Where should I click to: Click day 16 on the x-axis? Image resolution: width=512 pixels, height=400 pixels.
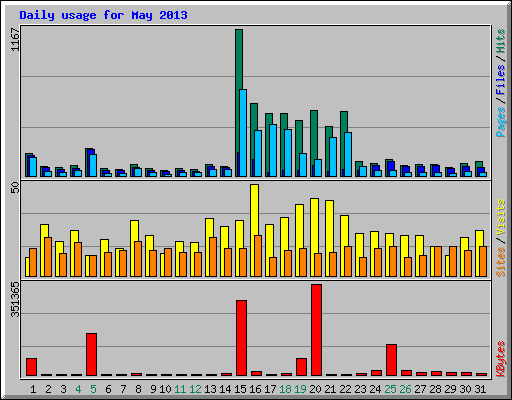click(255, 389)
